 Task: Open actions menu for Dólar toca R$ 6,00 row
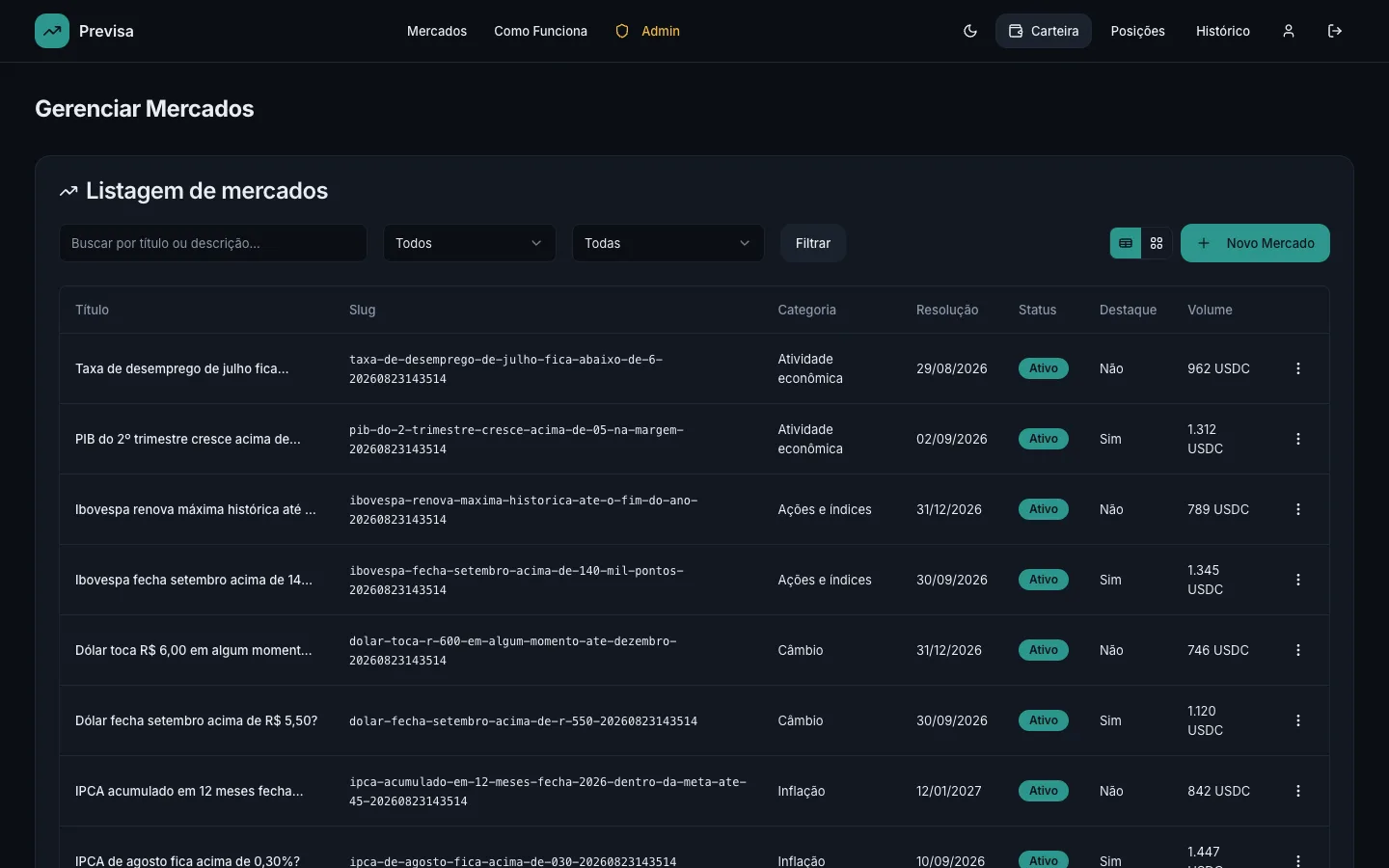[x=1298, y=650]
